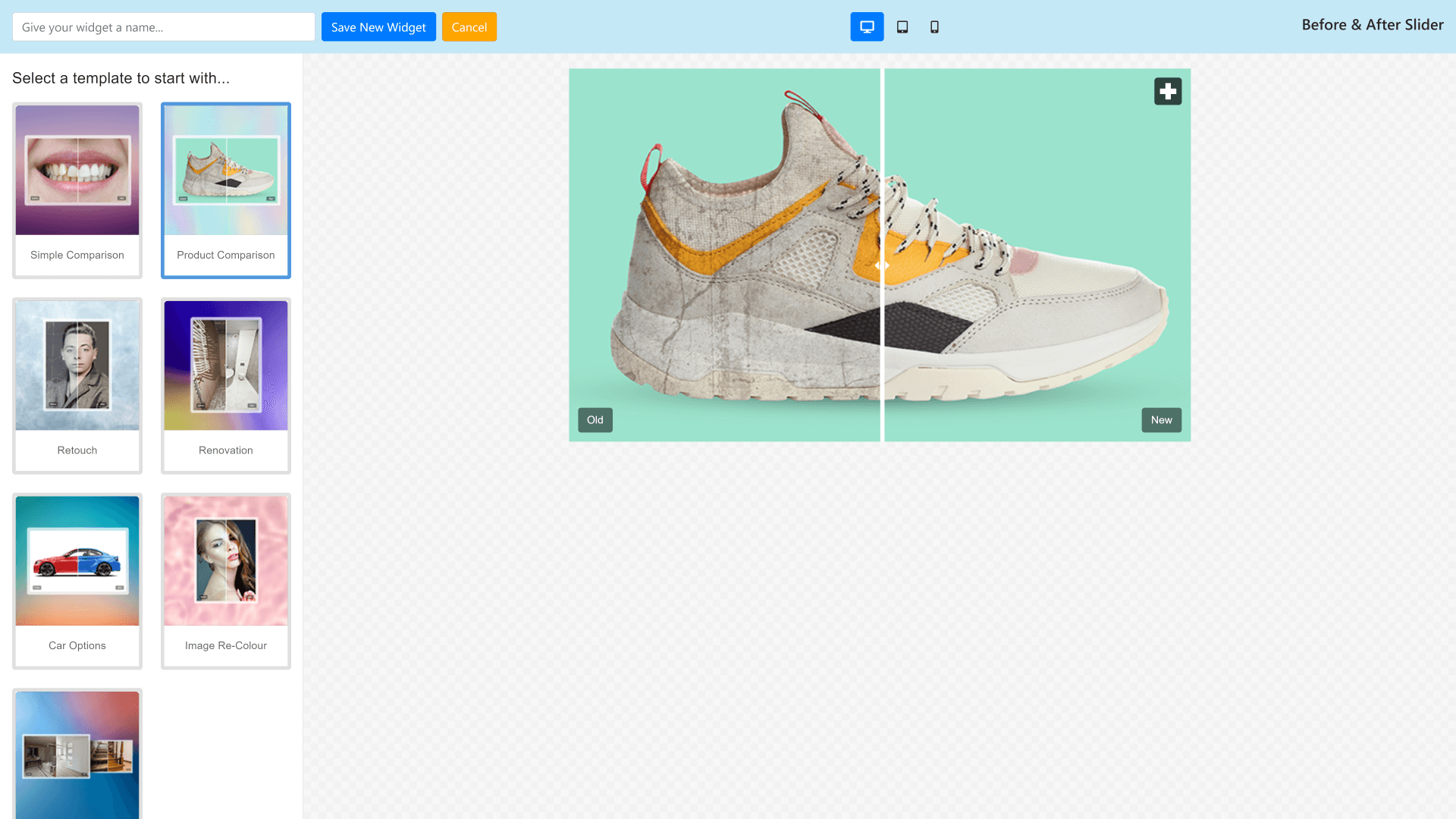Click the Old label on preview
1456x819 pixels.
(x=595, y=420)
